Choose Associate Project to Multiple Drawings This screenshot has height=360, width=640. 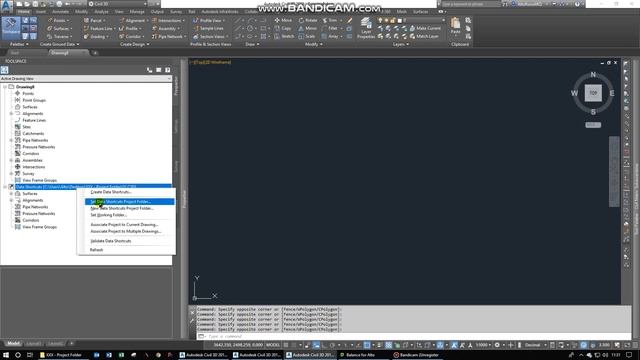pos(126,231)
